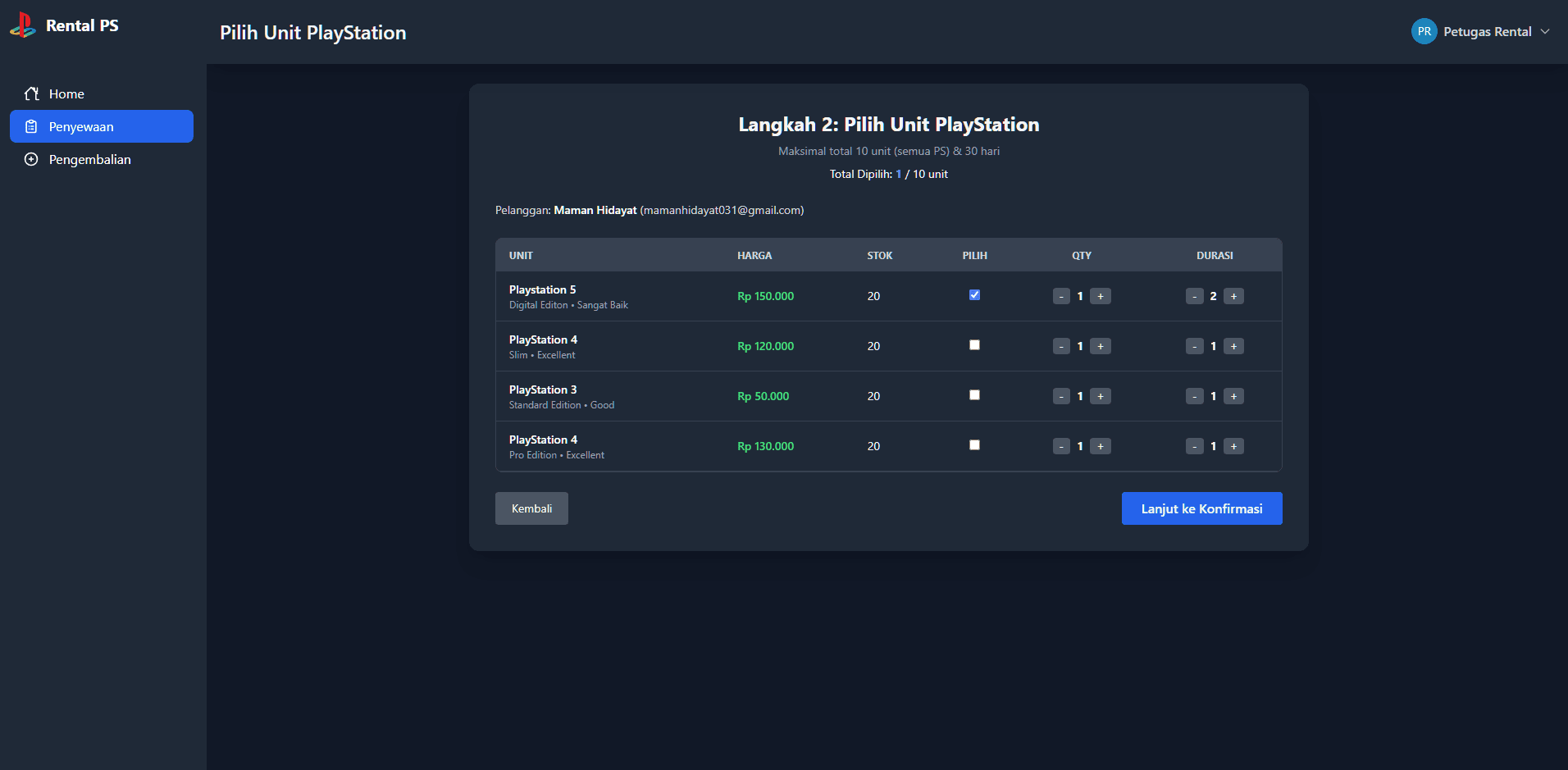Click the Rp 120.000 price

pyautogui.click(x=765, y=346)
